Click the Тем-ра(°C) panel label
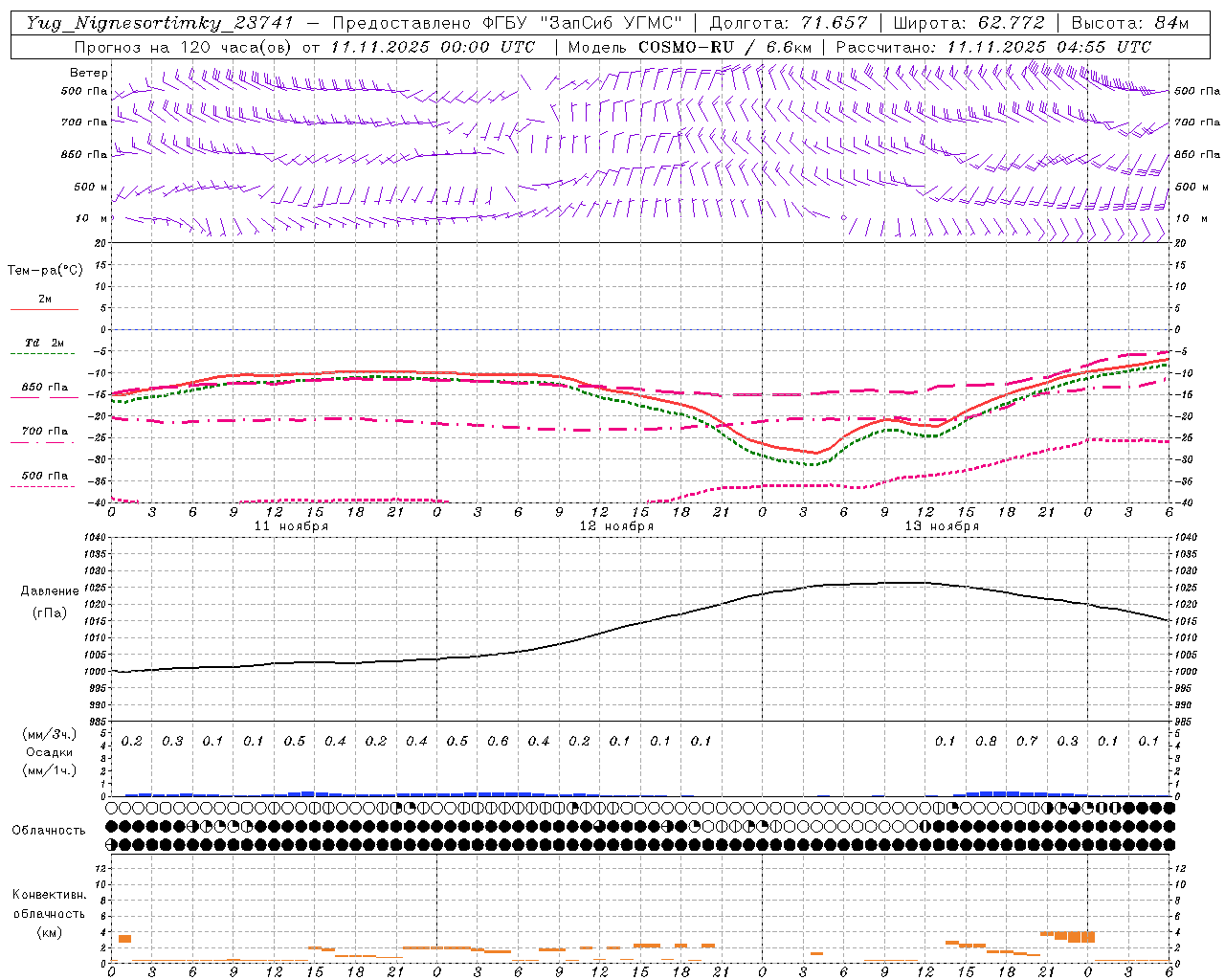1225x980 pixels. click(x=45, y=271)
